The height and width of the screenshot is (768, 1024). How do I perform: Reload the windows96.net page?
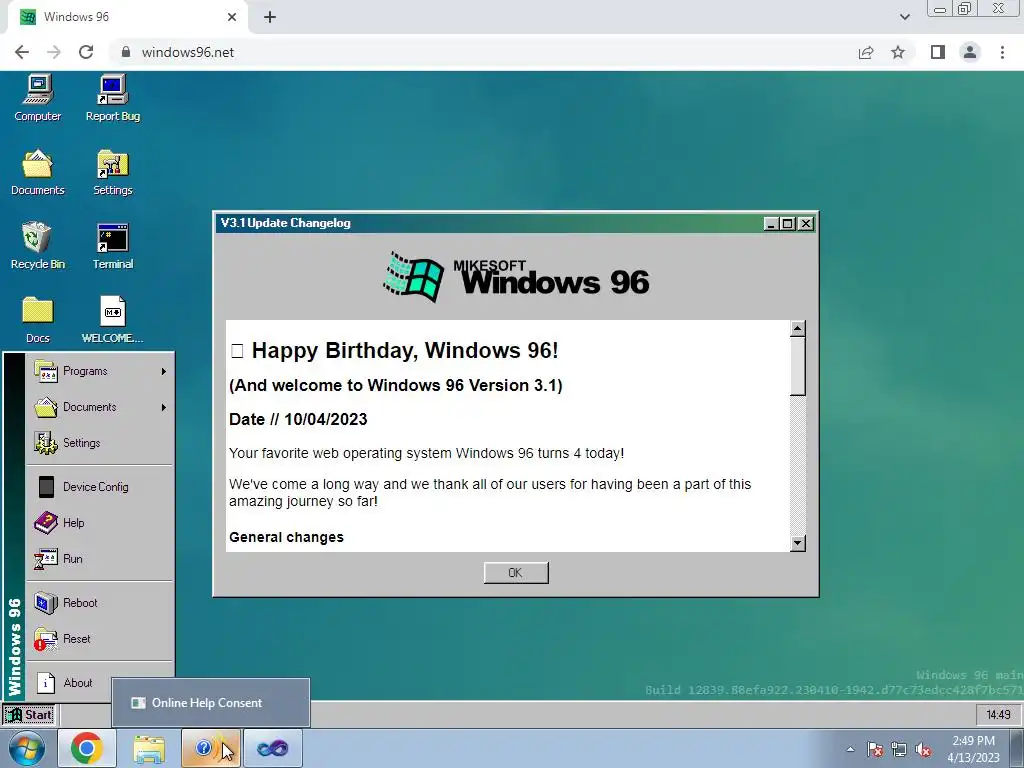[86, 52]
